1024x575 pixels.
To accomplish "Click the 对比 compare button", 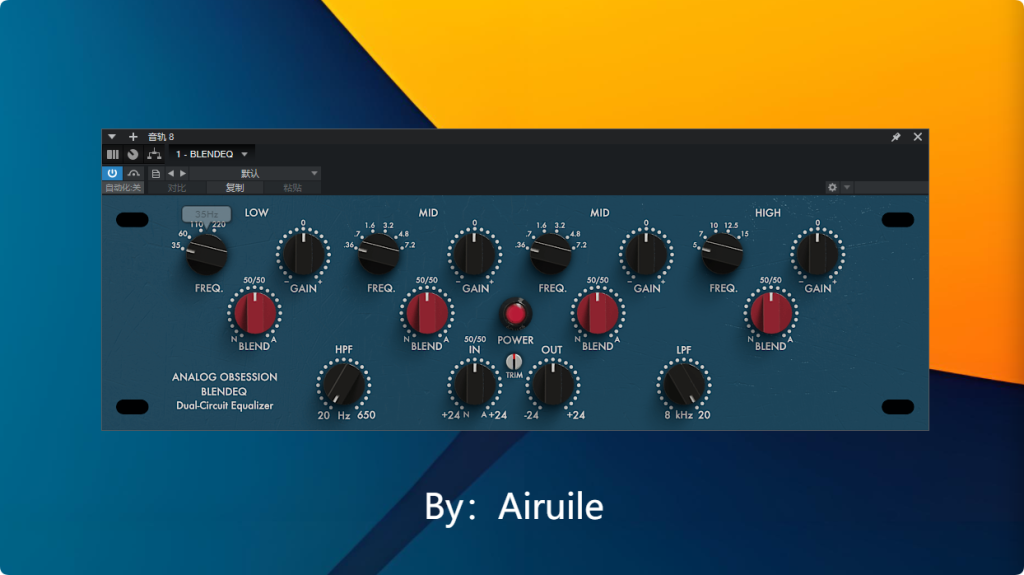I will [176, 188].
